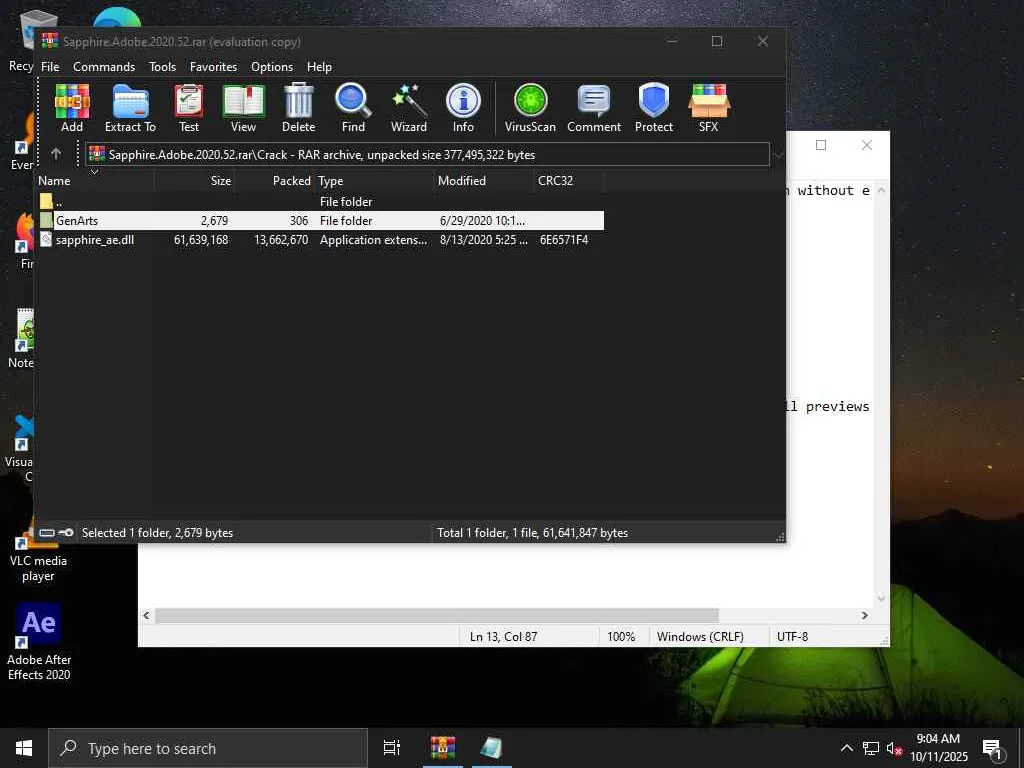Viewport: 1024px width, 768px height.
Task: Open the Favorites menu
Action: (213, 67)
